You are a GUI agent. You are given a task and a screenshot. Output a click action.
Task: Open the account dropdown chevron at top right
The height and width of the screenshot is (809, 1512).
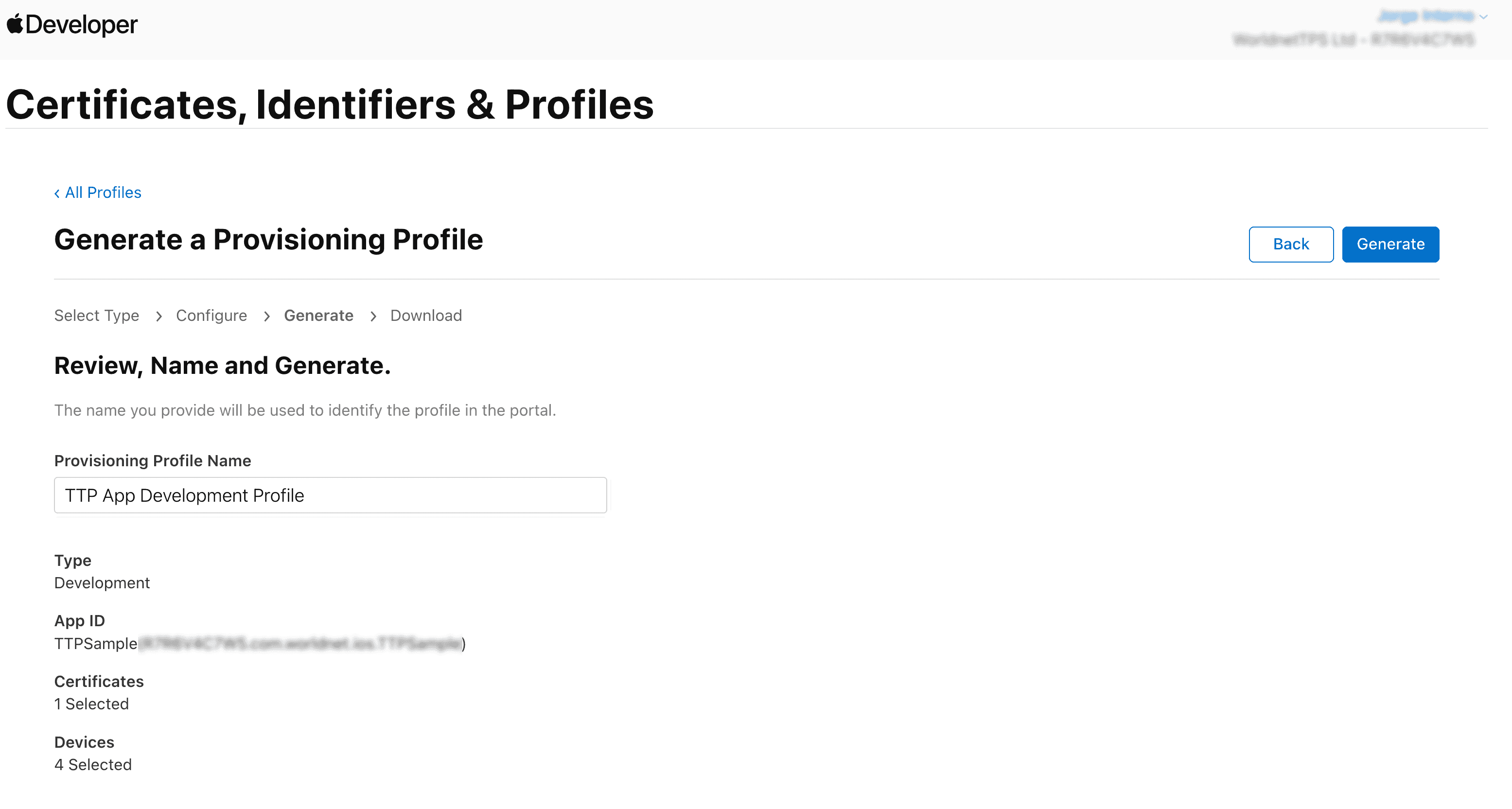tap(1484, 17)
